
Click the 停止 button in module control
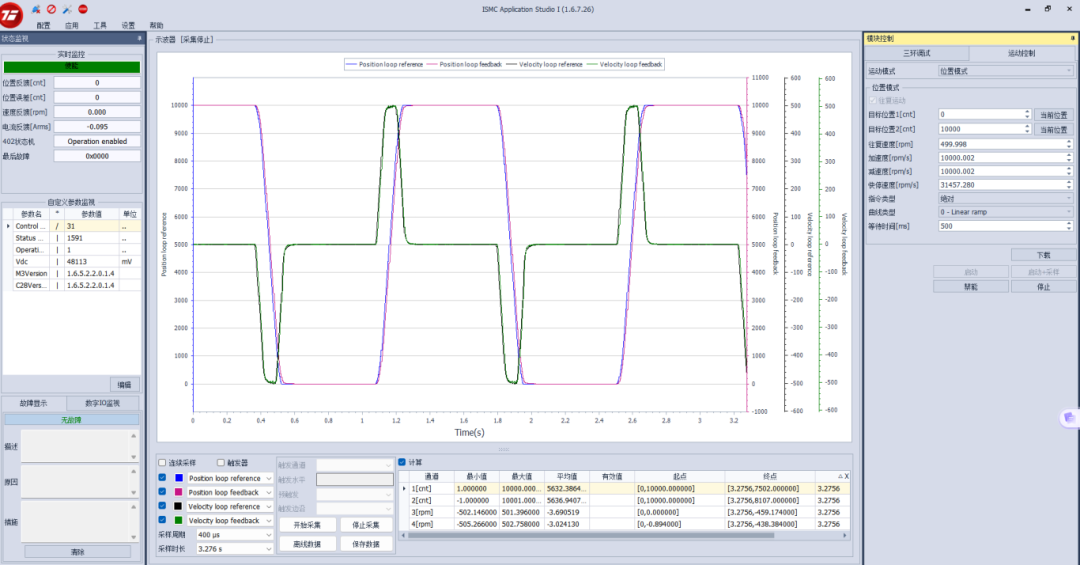pyautogui.click(x=1043, y=287)
